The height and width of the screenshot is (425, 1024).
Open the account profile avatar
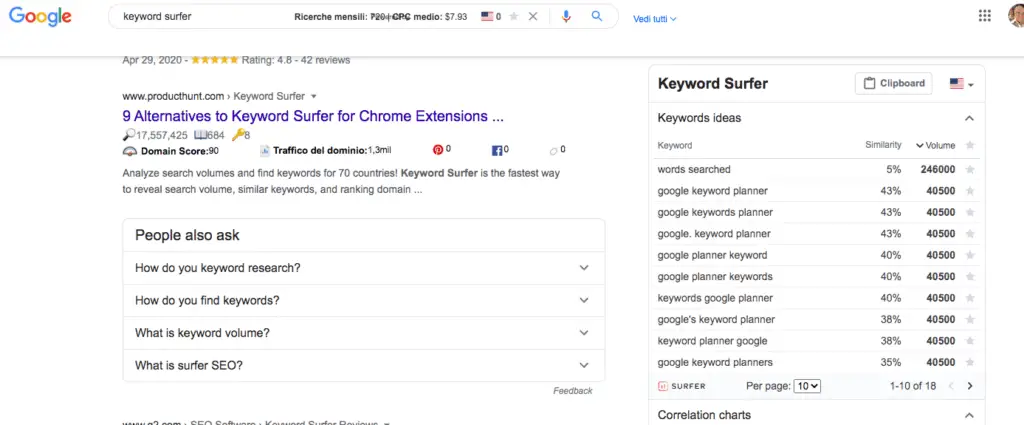[x=1016, y=16]
